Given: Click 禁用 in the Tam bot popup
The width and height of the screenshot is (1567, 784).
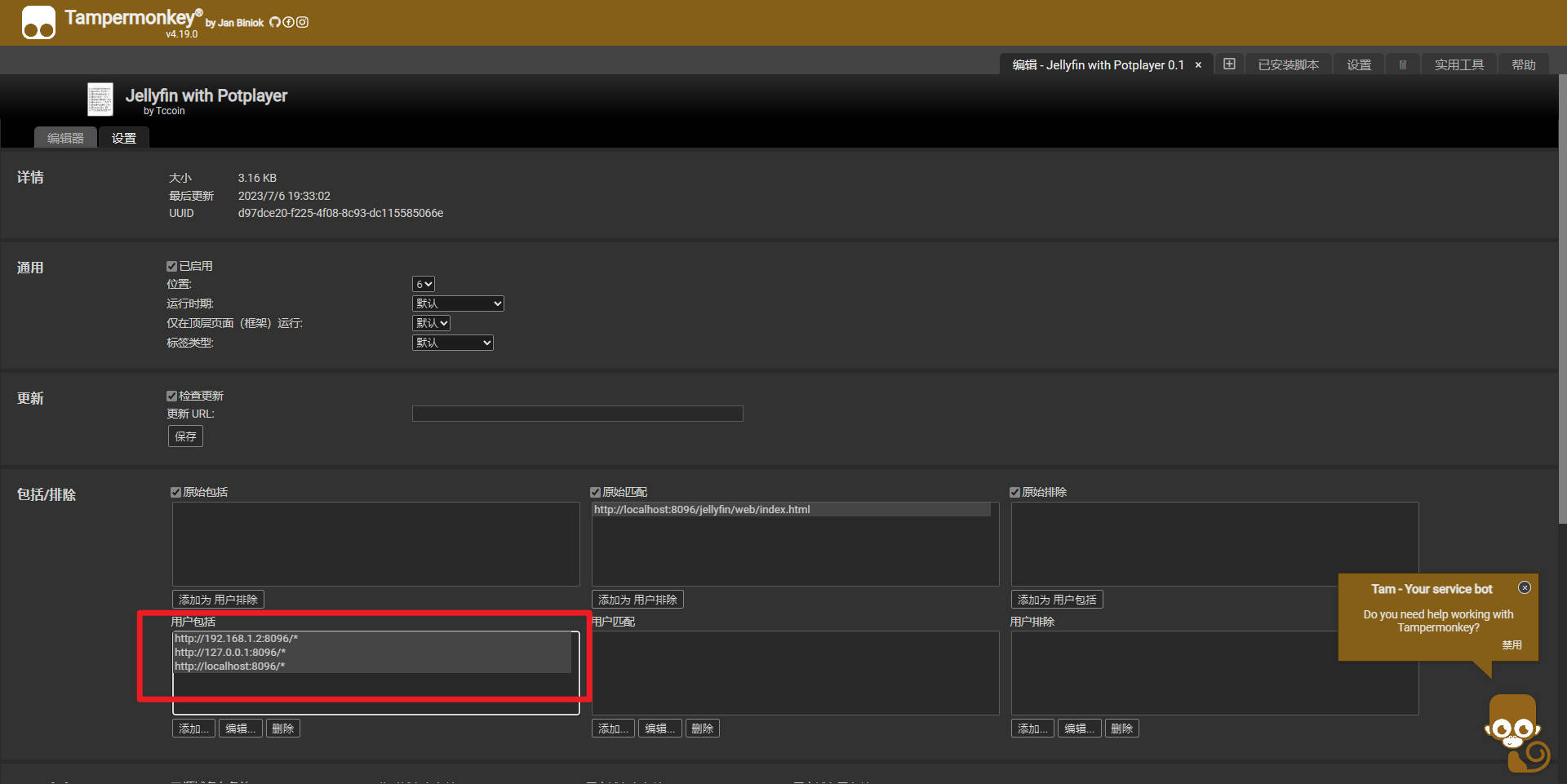Looking at the screenshot, I should (1512, 644).
